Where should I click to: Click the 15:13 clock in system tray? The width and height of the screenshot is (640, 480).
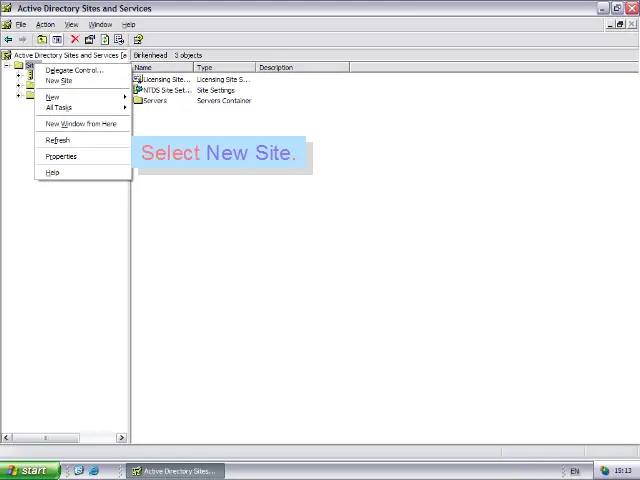[622, 471]
